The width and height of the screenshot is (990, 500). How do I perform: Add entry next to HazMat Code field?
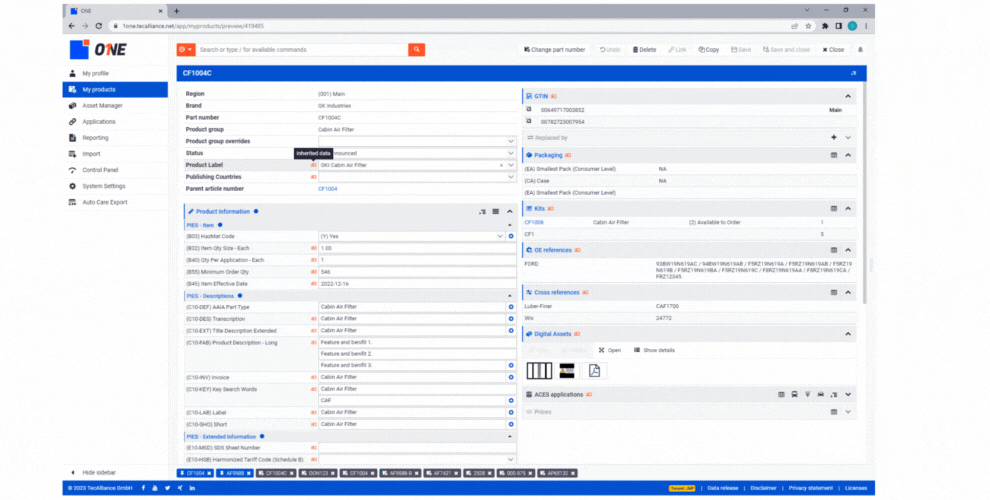tap(511, 236)
